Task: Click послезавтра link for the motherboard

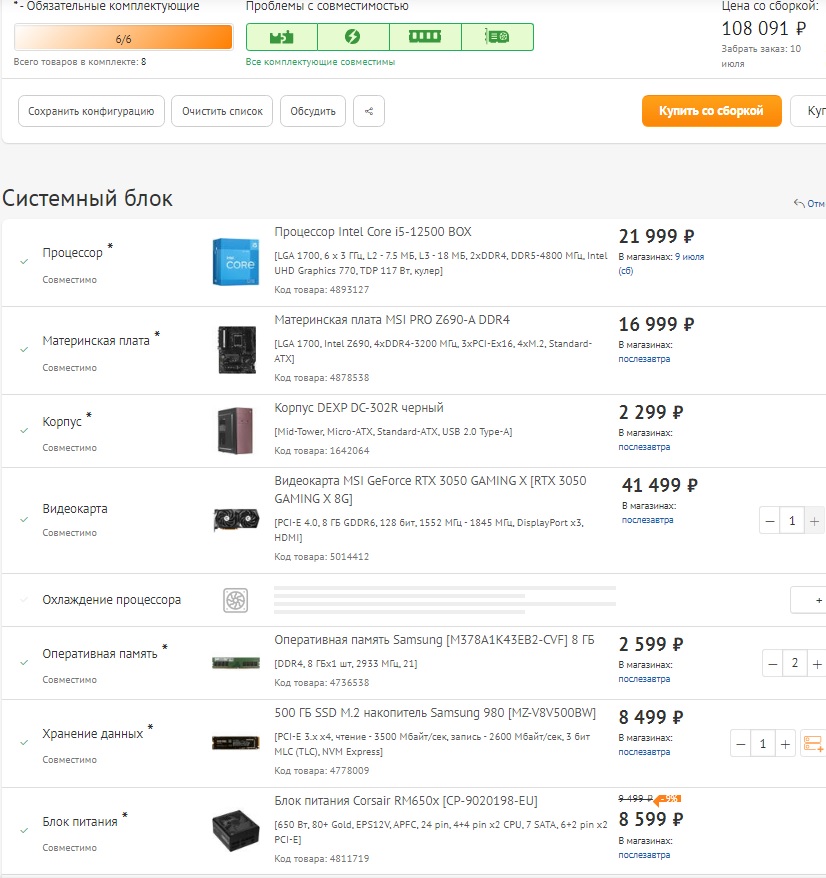Action: [644, 359]
